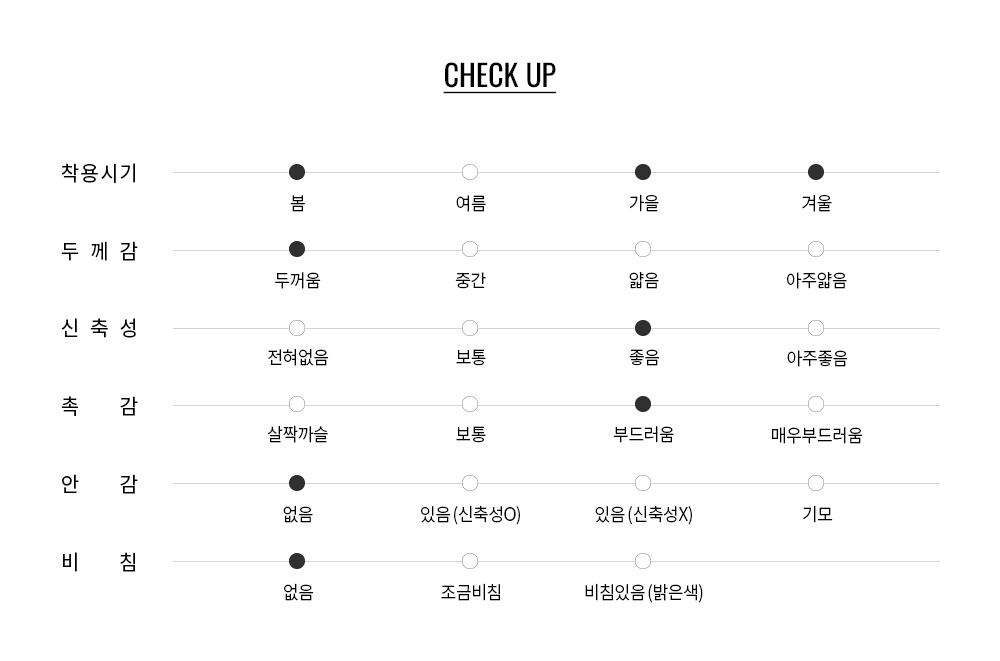This screenshot has height=661, width=1000.
Task: Choose 중간 thickness circle
Action: coord(470,249)
